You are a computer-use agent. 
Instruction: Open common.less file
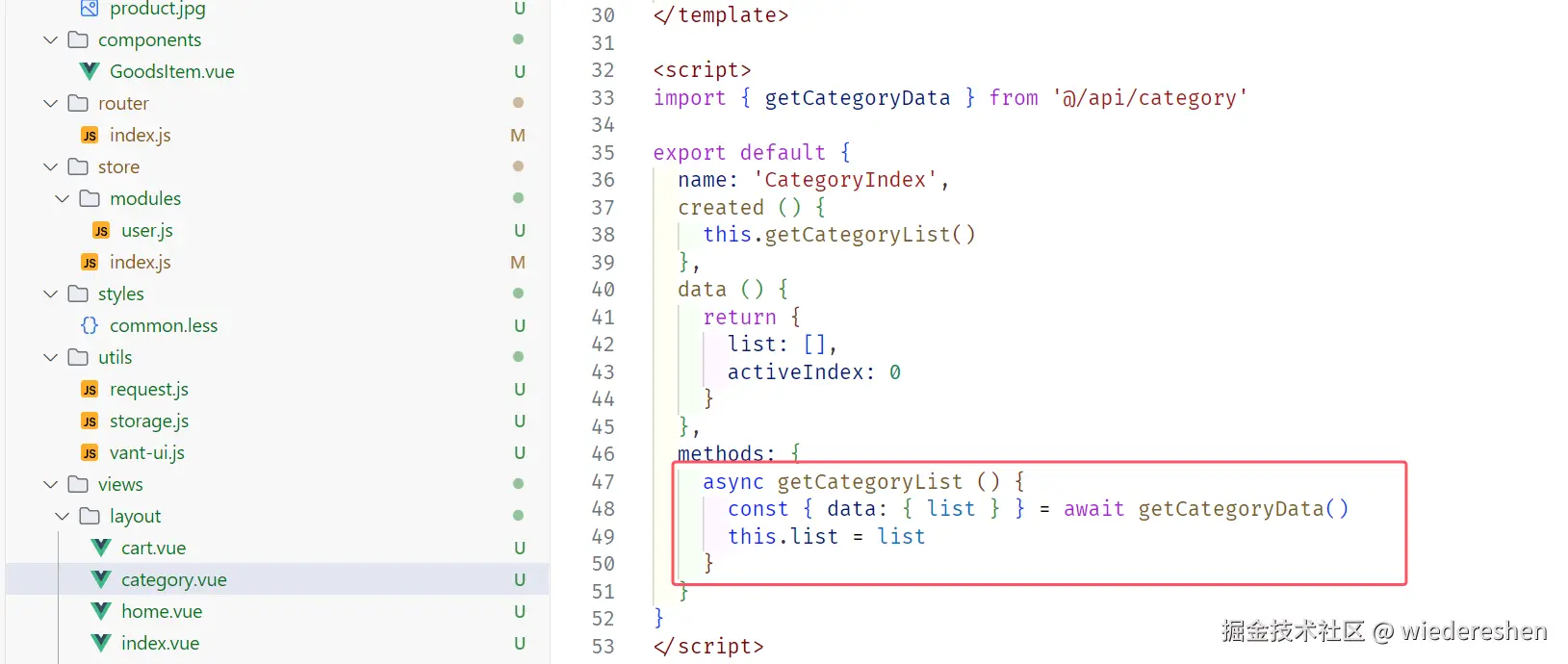click(x=164, y=325)
